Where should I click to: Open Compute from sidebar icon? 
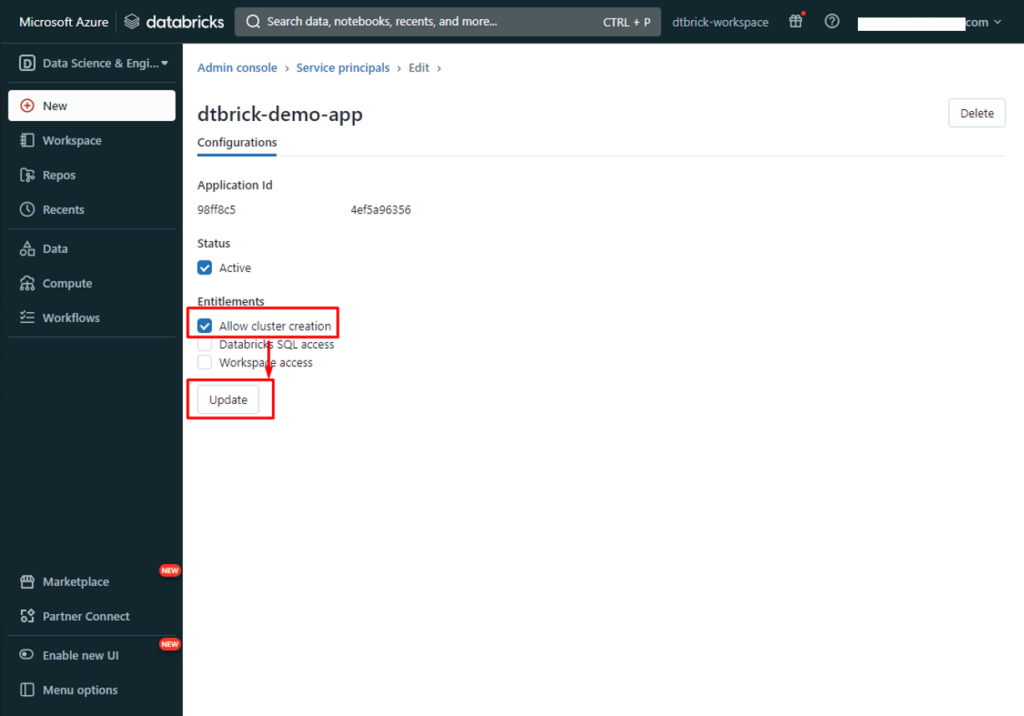pyautogui.click(x=27, y=284)
